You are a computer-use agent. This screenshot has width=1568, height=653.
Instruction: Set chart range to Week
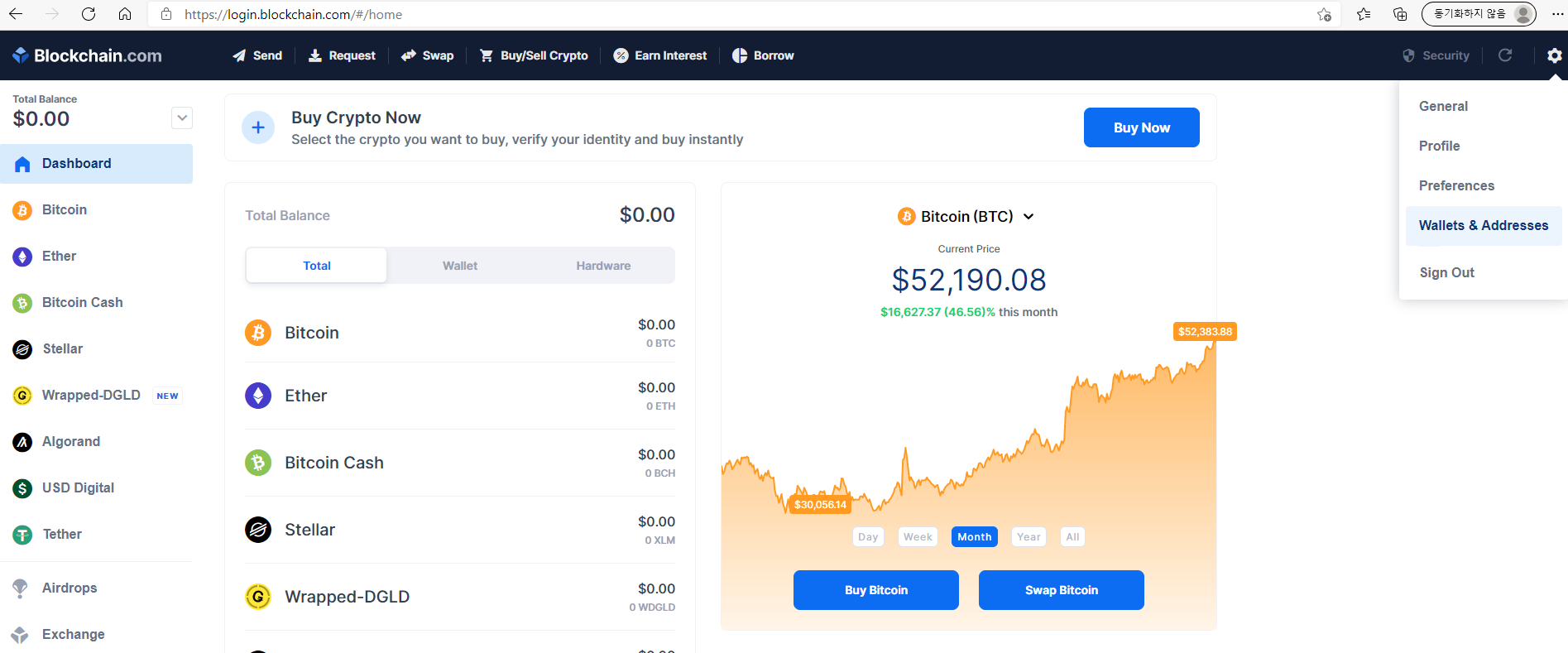918,536
